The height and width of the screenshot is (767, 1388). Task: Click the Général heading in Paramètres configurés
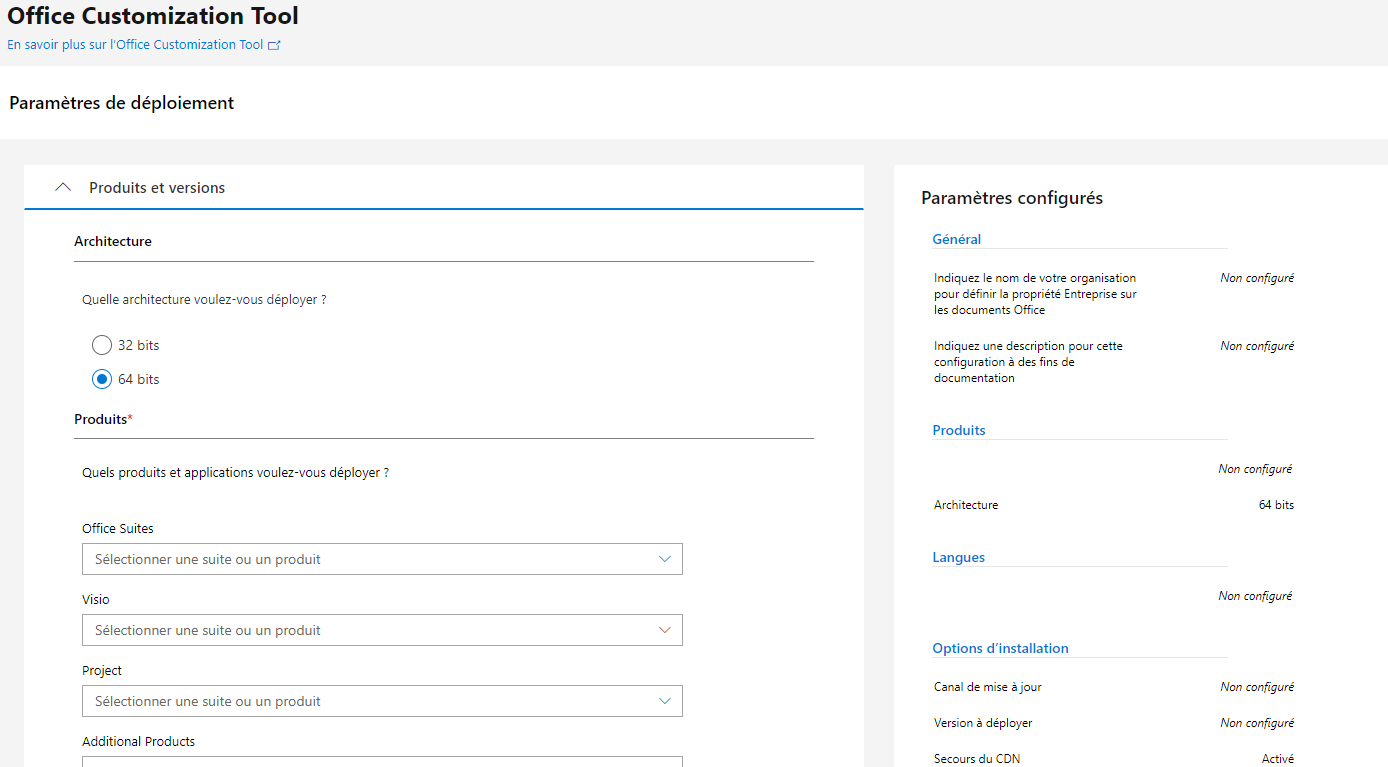click(956, 238)
